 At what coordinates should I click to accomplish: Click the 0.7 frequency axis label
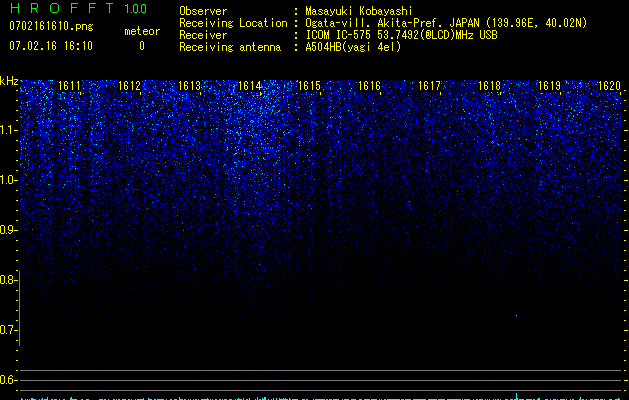tap(8, 330)
